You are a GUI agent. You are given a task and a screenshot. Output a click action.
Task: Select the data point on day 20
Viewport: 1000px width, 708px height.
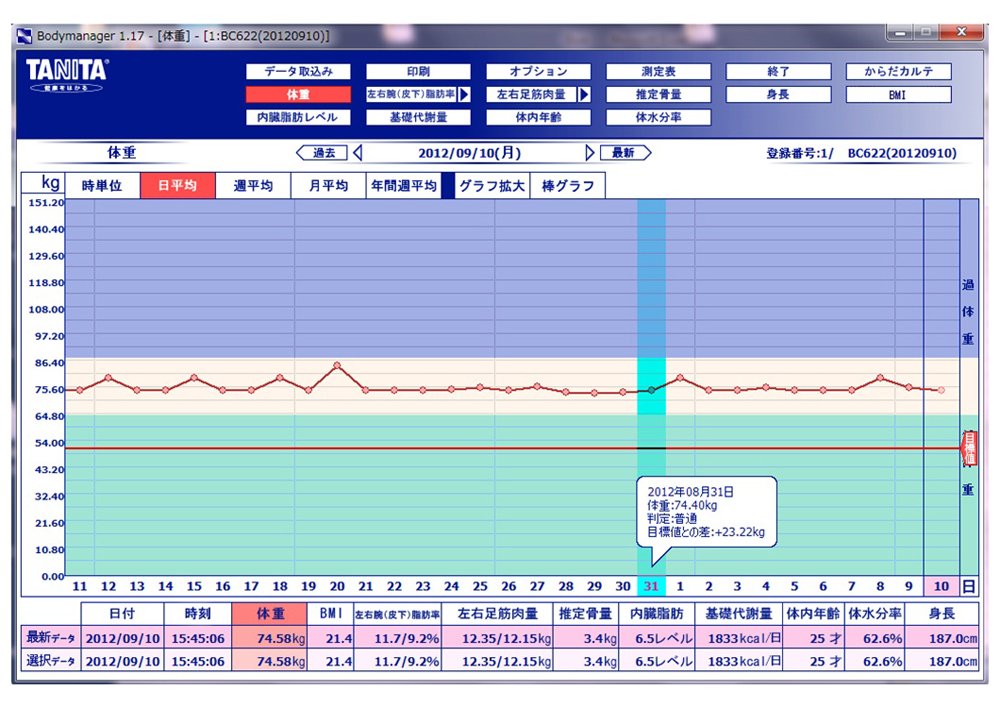tap(337, 365)
